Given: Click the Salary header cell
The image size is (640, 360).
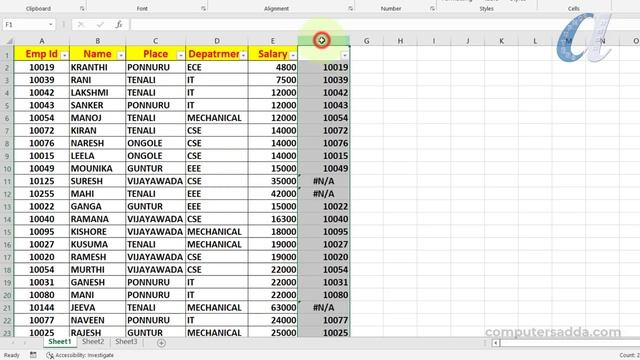Looking at the screenshot, I should point(273,54).
